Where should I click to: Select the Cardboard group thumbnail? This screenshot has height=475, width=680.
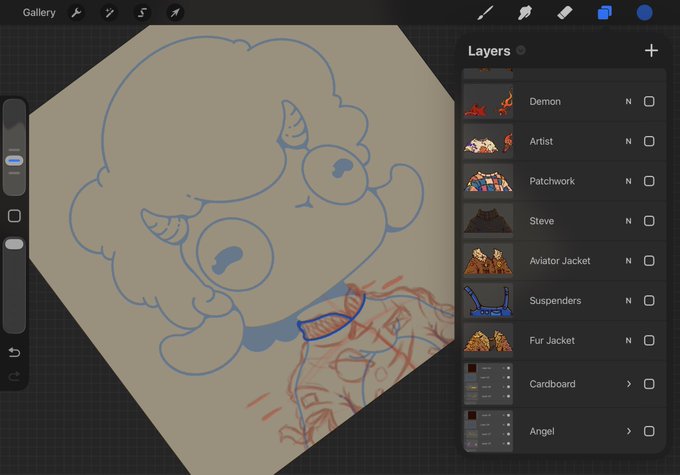tap(488, 384)
